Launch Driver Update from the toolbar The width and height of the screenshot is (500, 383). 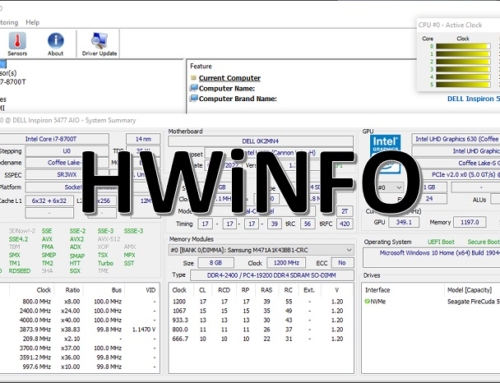click(99, 44)
